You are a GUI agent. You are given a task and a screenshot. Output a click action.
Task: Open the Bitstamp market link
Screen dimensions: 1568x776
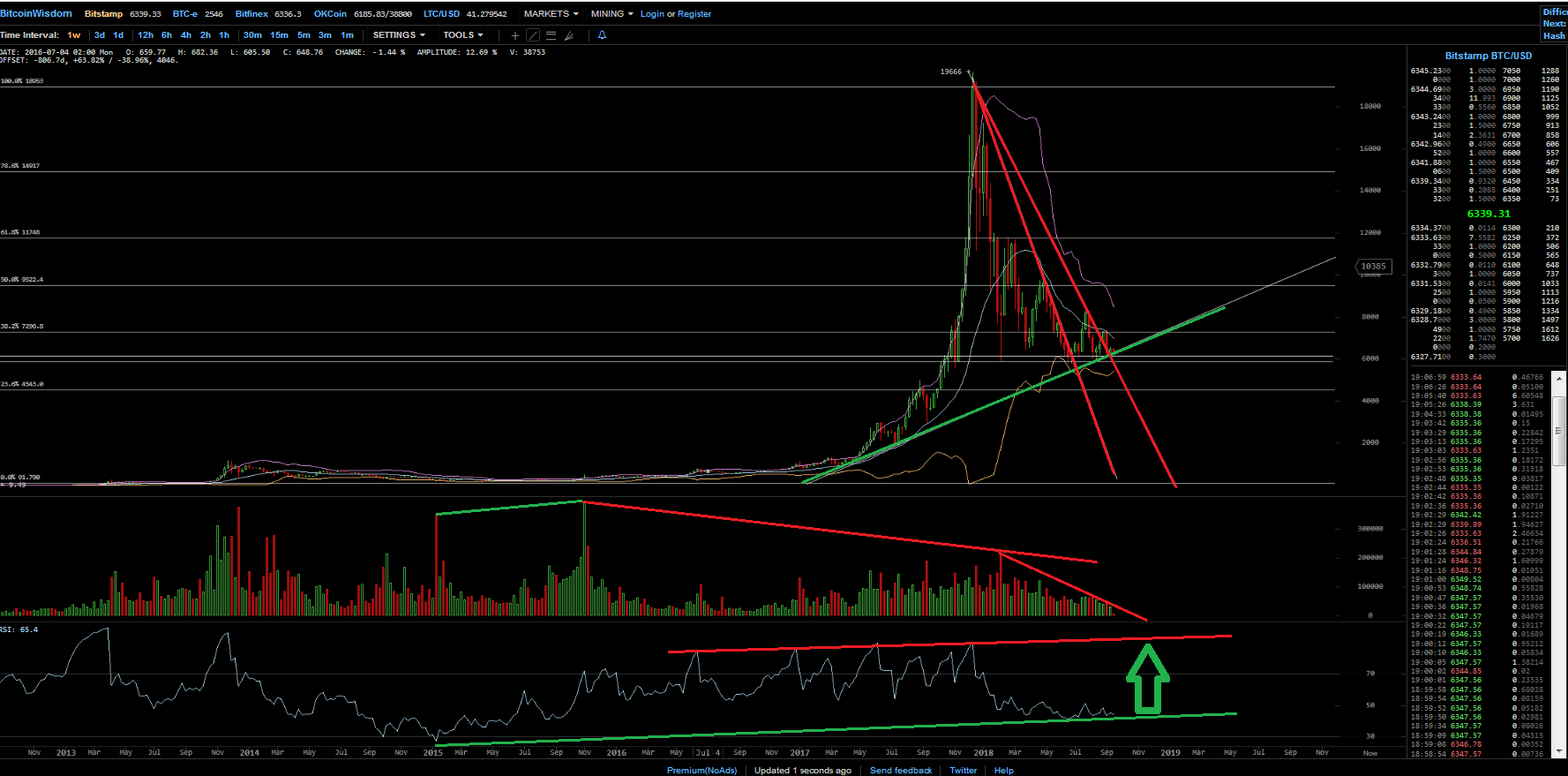click(x=103, y=14)
